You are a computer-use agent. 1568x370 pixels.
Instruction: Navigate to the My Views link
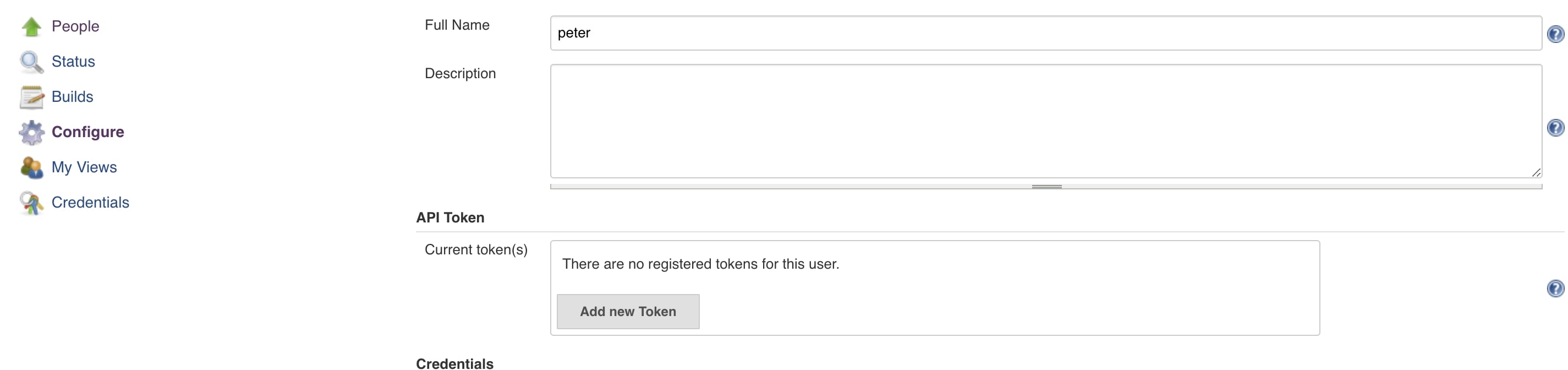tap(84, 167)
